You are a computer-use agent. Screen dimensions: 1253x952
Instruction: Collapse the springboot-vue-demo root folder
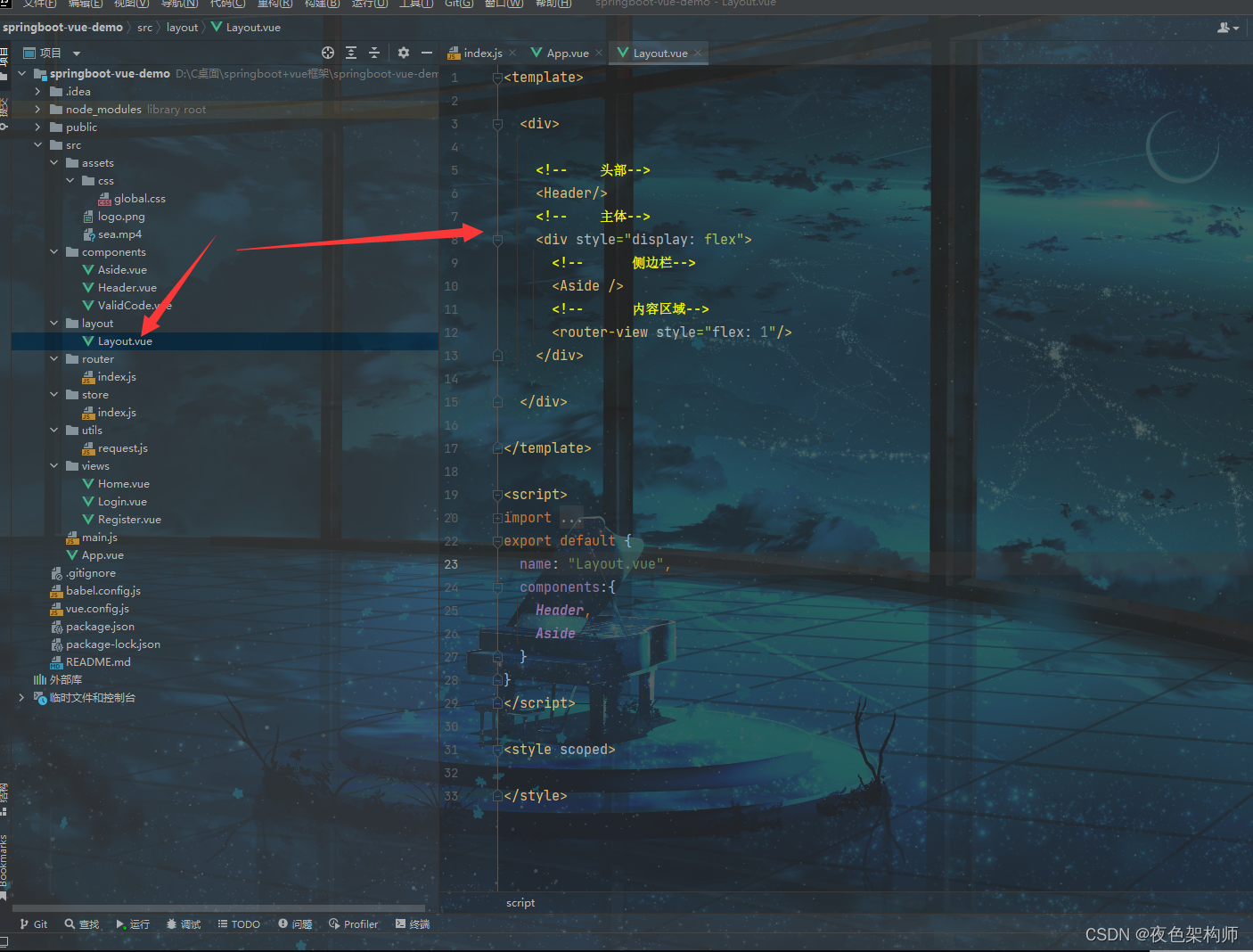click(22, 74)
